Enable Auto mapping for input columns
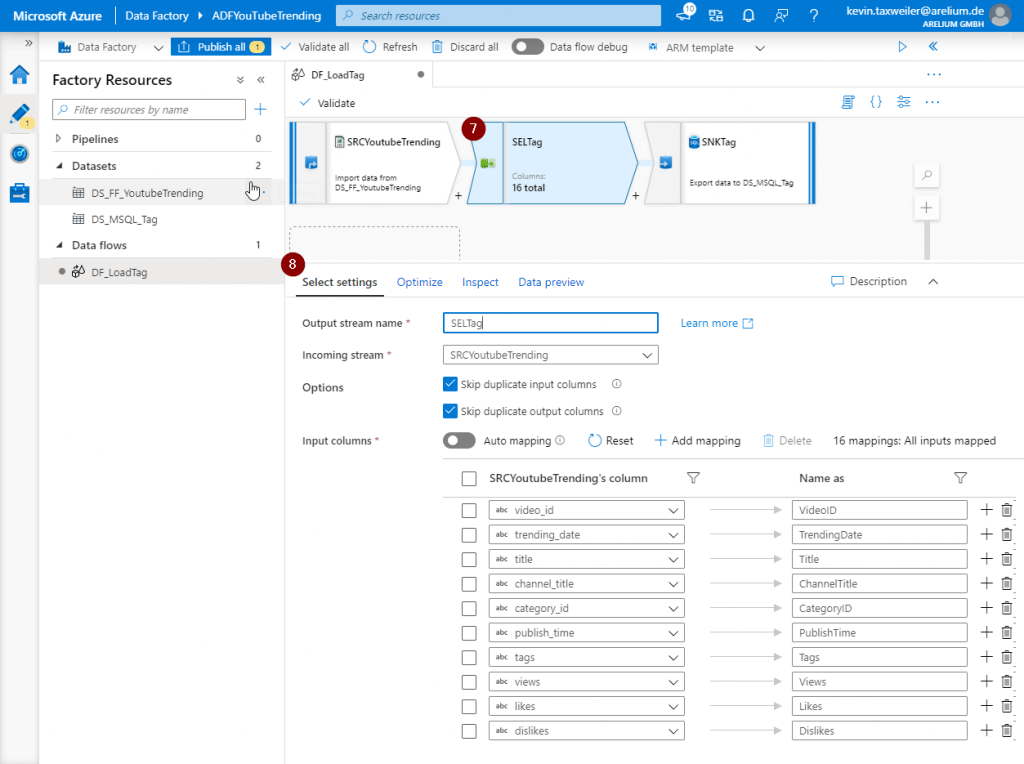1024x764 pixels. [x=459, y=440]
